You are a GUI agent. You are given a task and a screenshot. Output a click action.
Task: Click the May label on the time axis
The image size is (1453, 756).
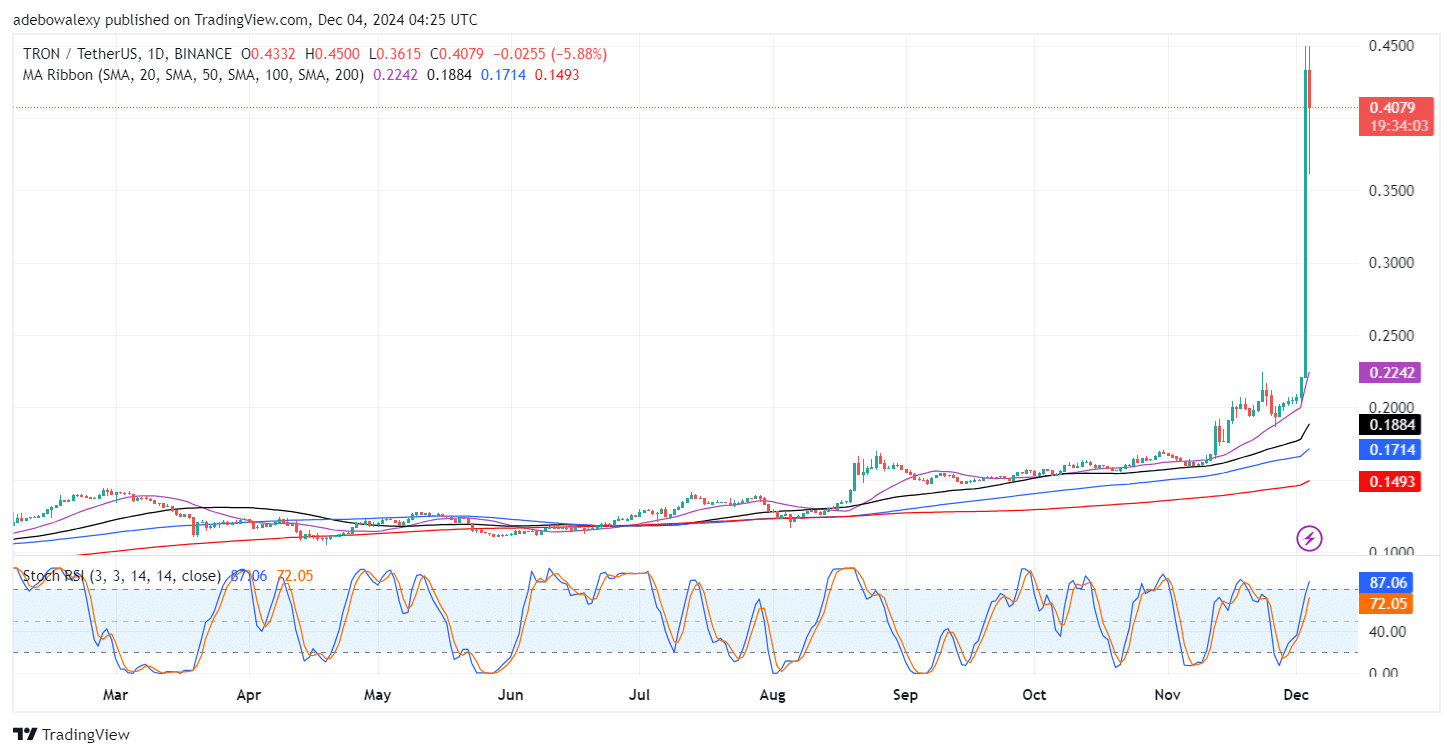[x=377, y=694]
